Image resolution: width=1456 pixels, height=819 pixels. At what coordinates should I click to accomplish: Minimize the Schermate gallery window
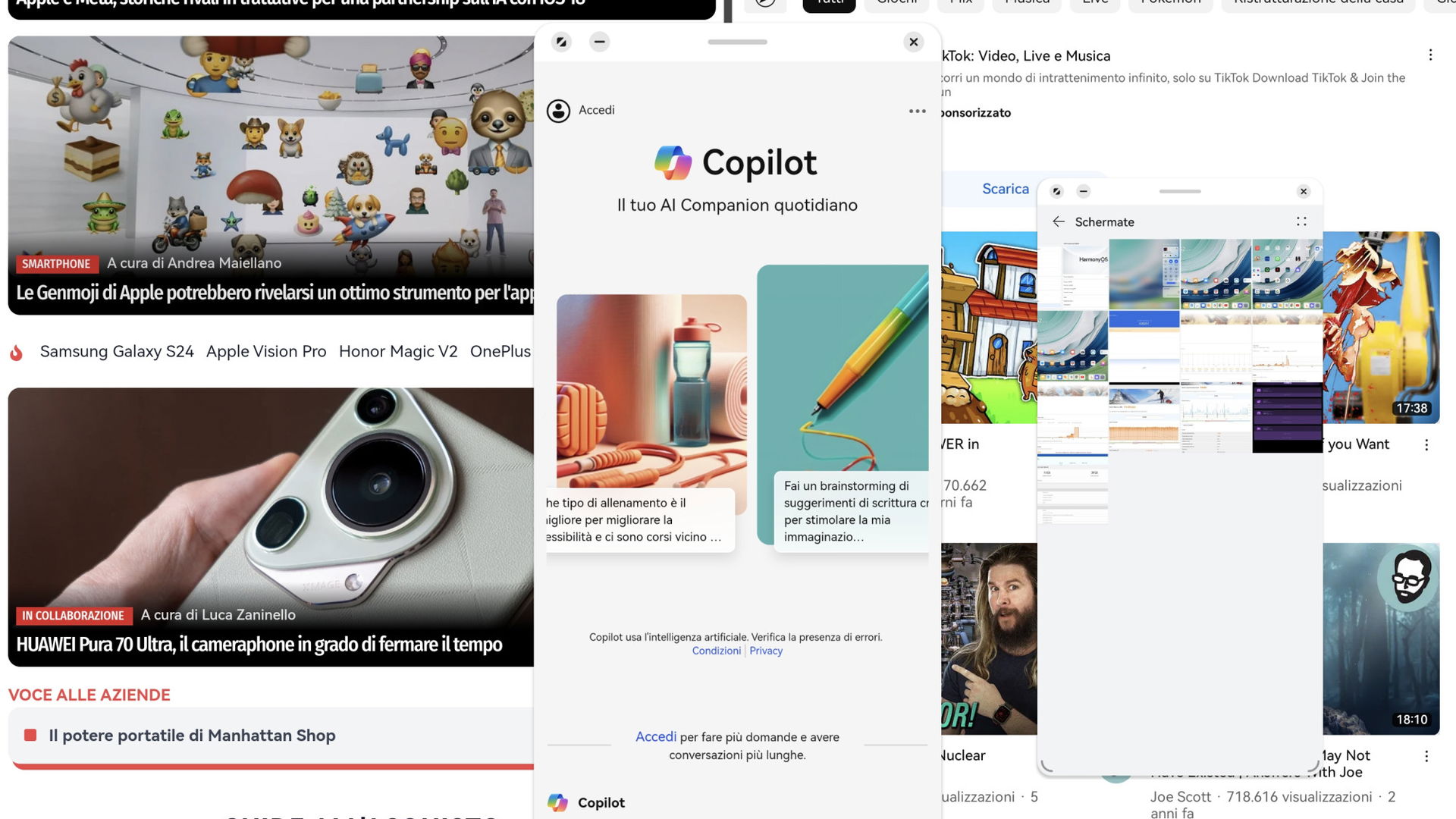(x=1083, y=191)
